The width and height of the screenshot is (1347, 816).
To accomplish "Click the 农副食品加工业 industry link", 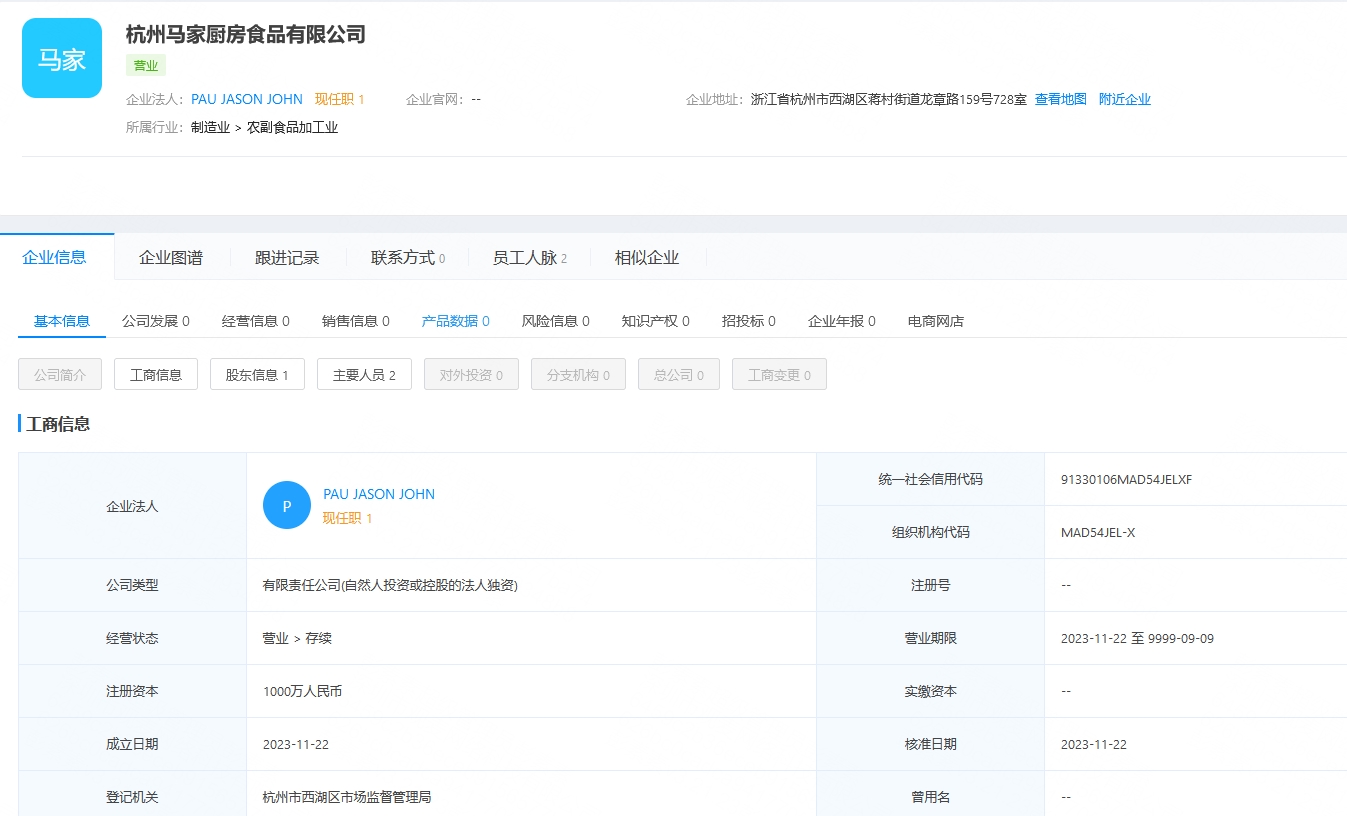I will 292,128.
